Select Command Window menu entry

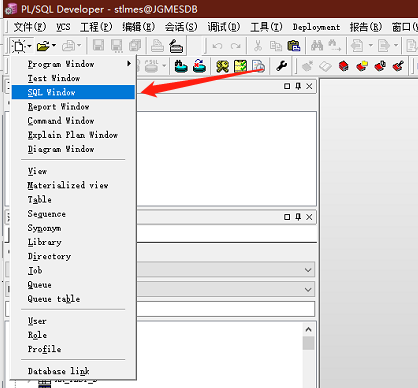[x=73, y=121]
